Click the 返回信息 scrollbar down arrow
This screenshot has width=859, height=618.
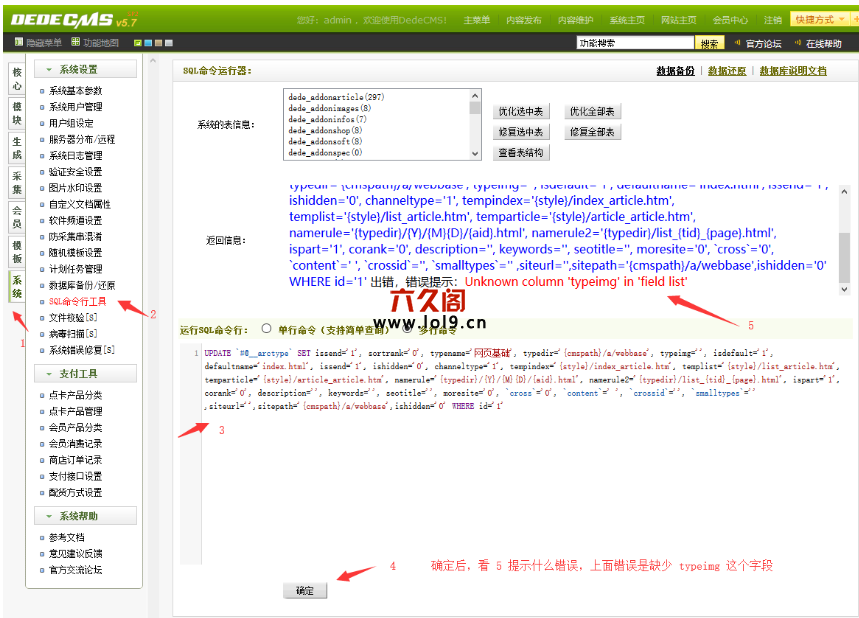pos(844,289)
